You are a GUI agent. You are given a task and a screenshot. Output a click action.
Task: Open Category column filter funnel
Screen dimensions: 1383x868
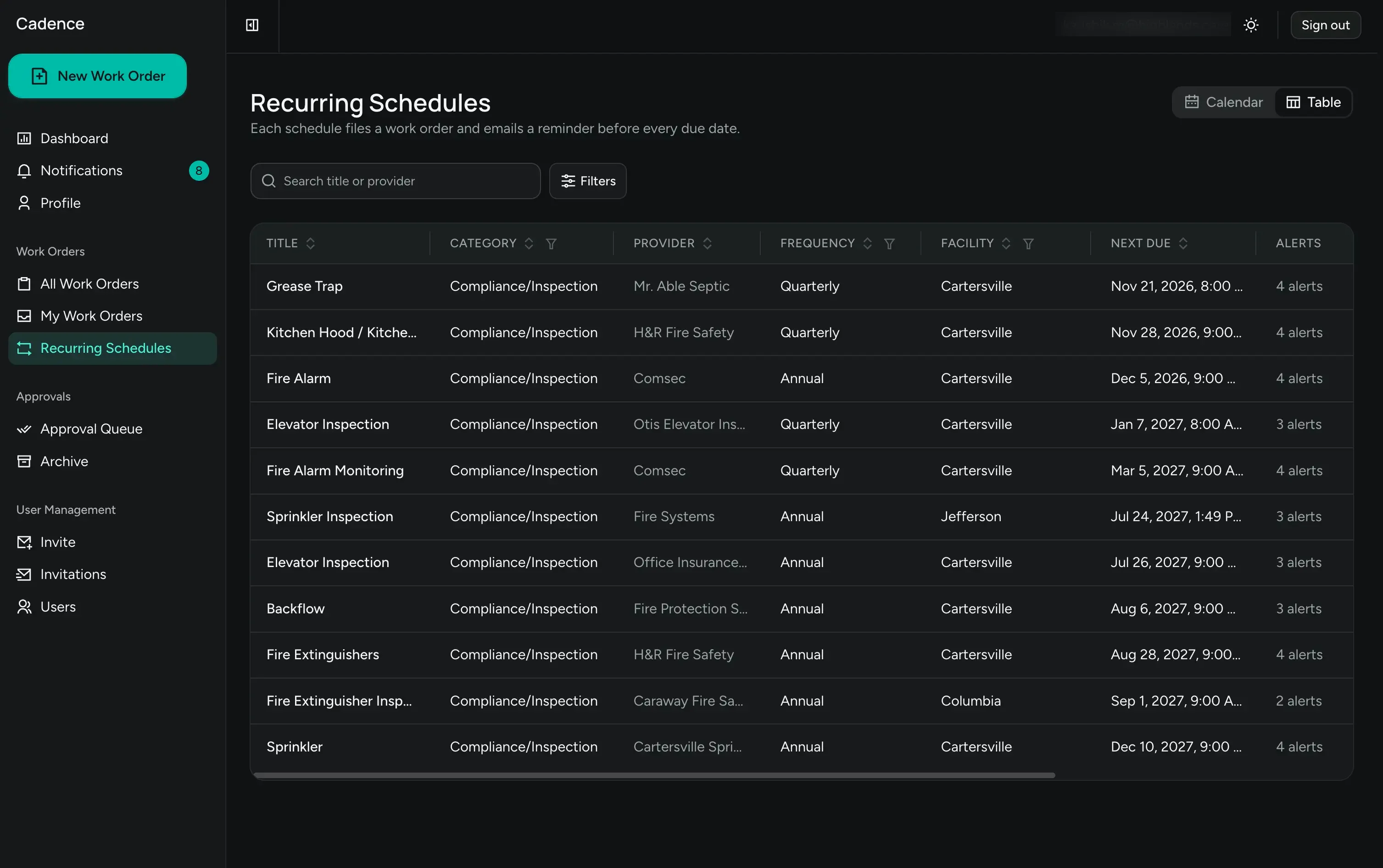(x=551, y=244)
